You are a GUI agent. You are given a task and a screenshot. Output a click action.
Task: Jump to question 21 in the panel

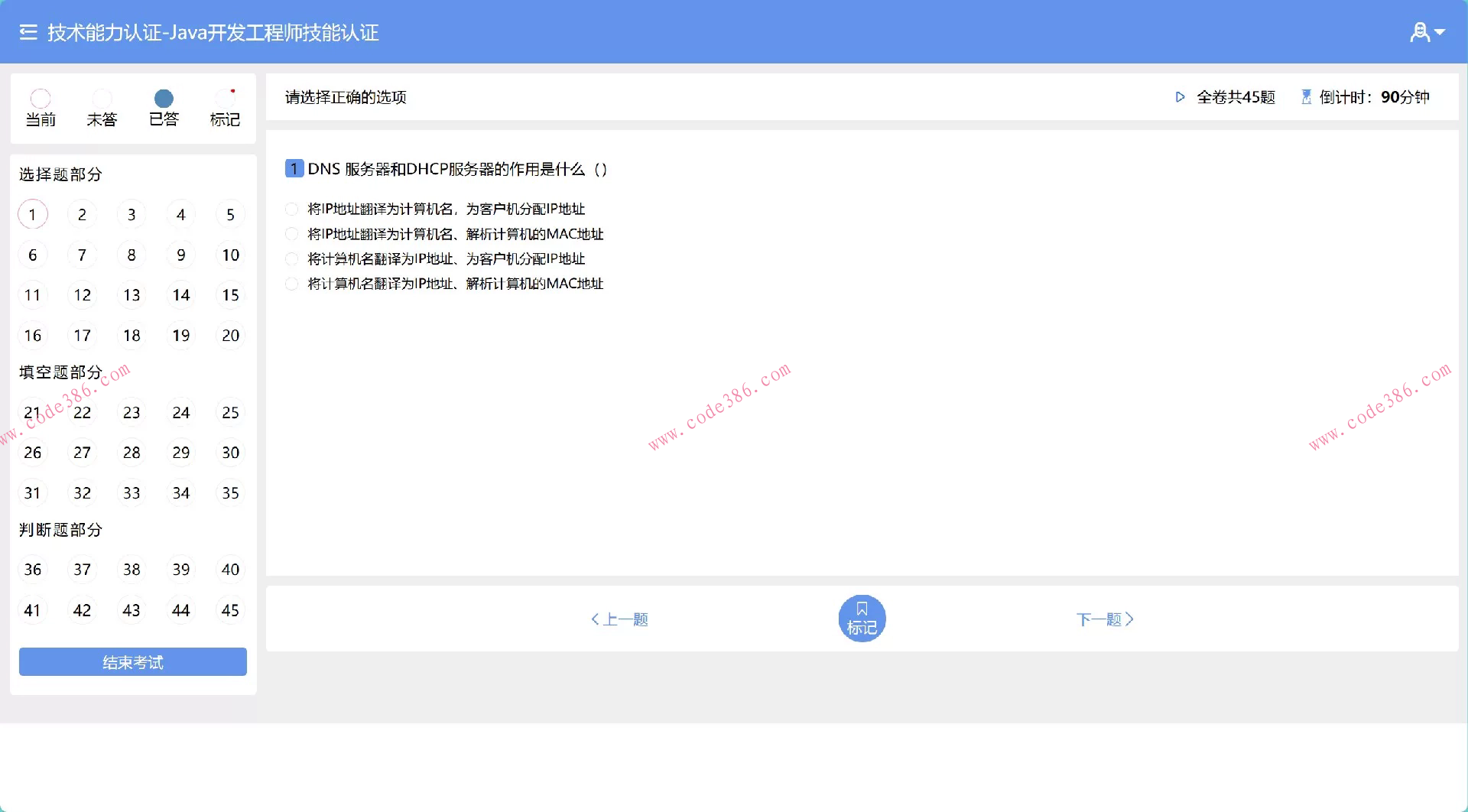point(33,412)
